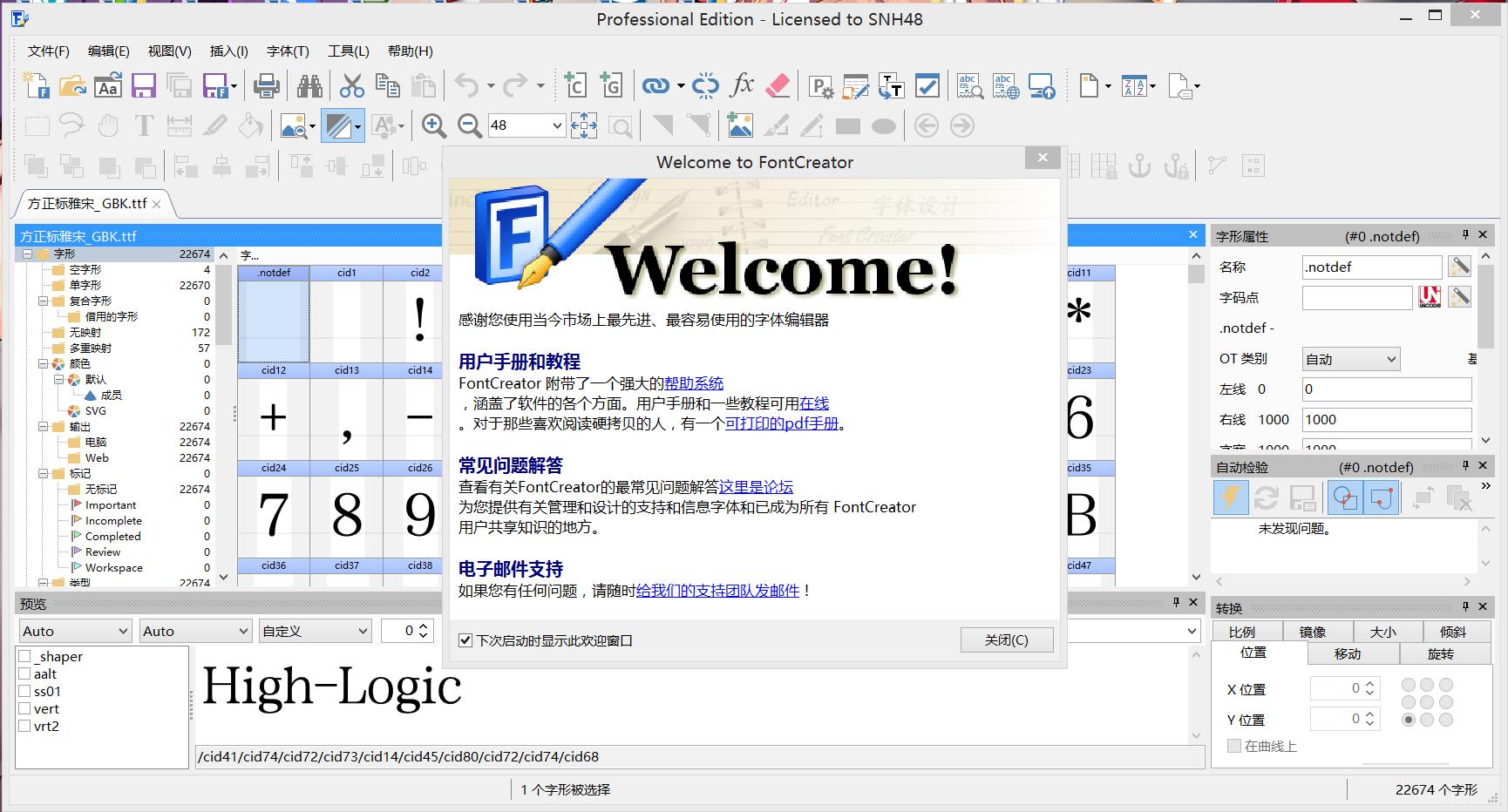Viewport: 1508px width, 812px height.
Task: Collapse the 标记 tree node
Action: 43,474
